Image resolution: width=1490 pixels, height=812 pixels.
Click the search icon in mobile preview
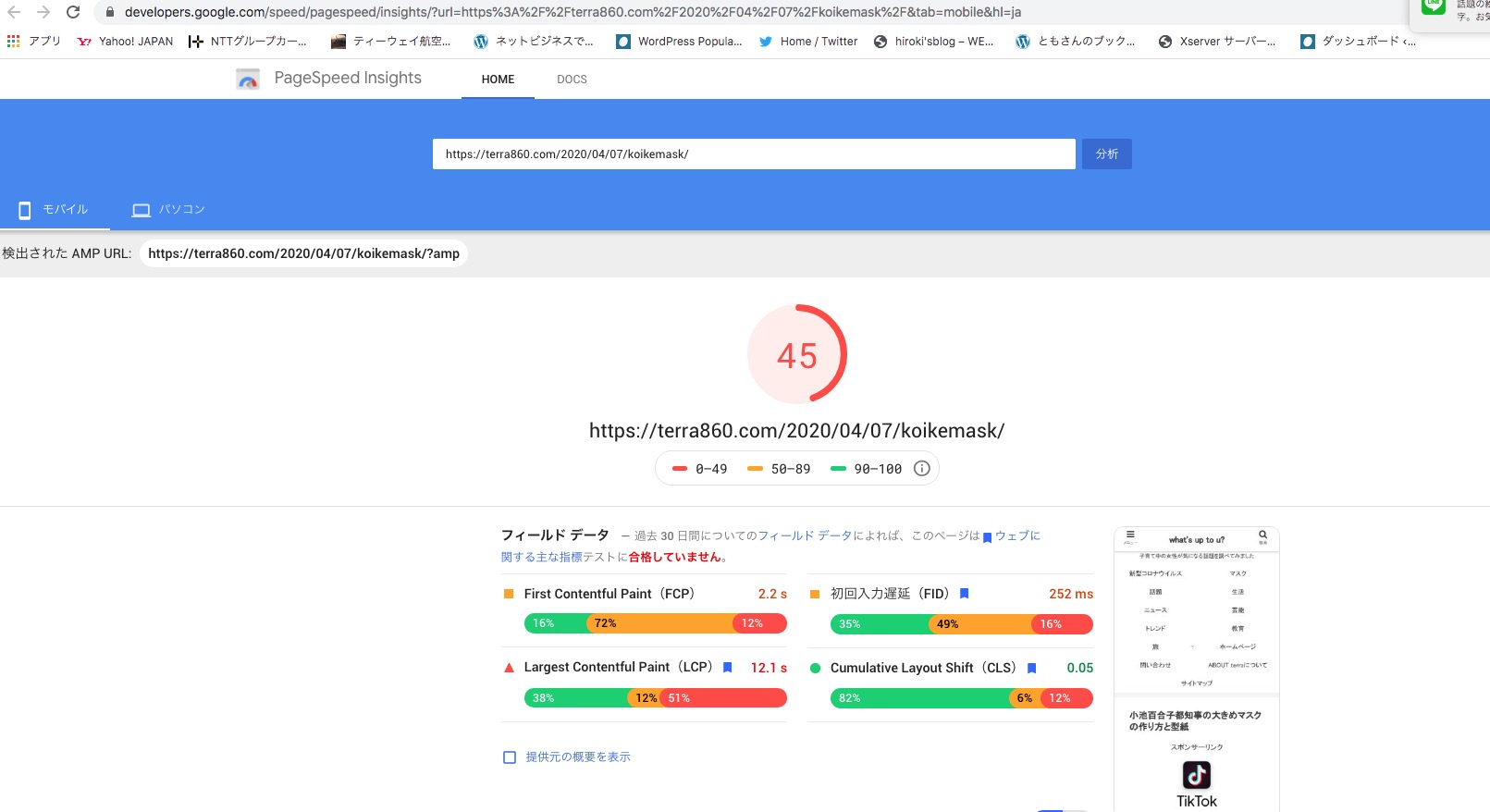click(x=1262, y=535)
